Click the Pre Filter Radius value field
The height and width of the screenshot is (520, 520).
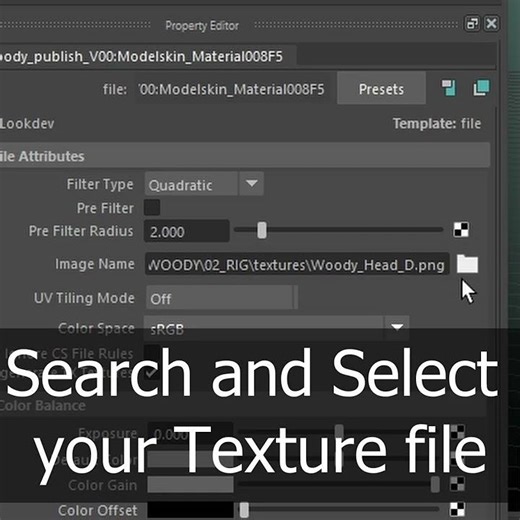pyautogui.click(x=187, y=231)
